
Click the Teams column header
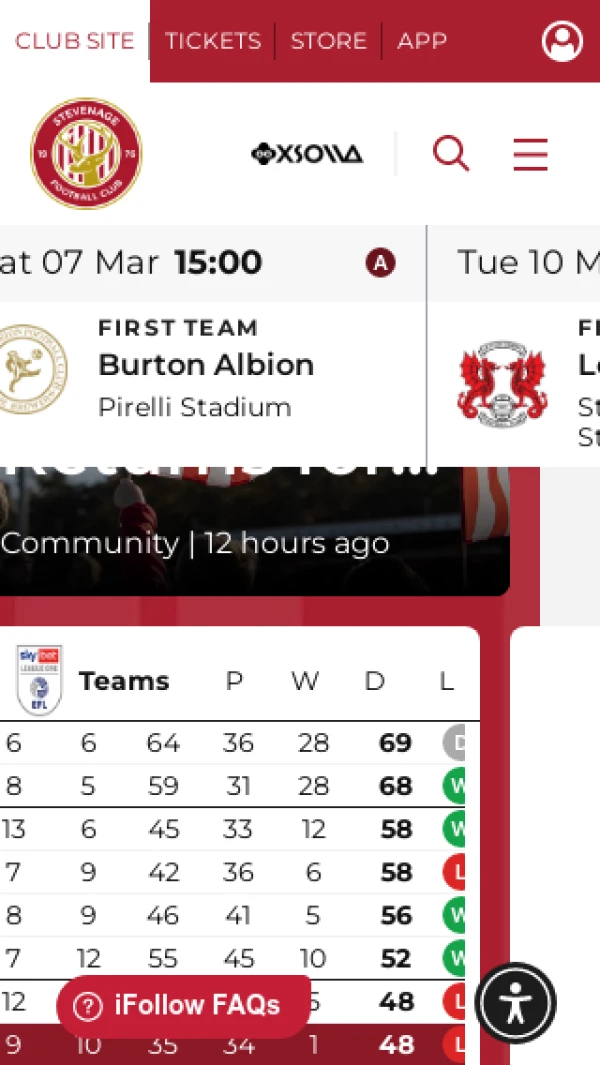[124, 681]
